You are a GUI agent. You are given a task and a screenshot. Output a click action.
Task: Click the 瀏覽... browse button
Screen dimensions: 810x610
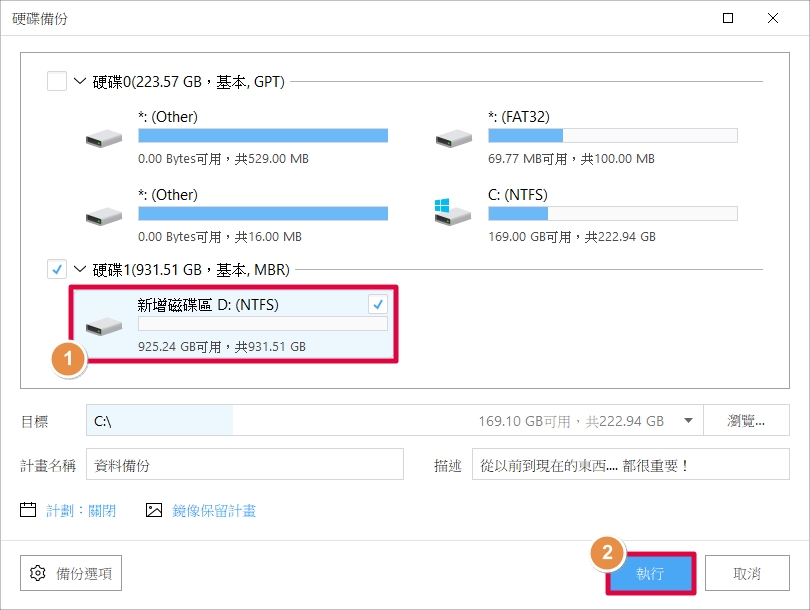click(x=746, y=420)
